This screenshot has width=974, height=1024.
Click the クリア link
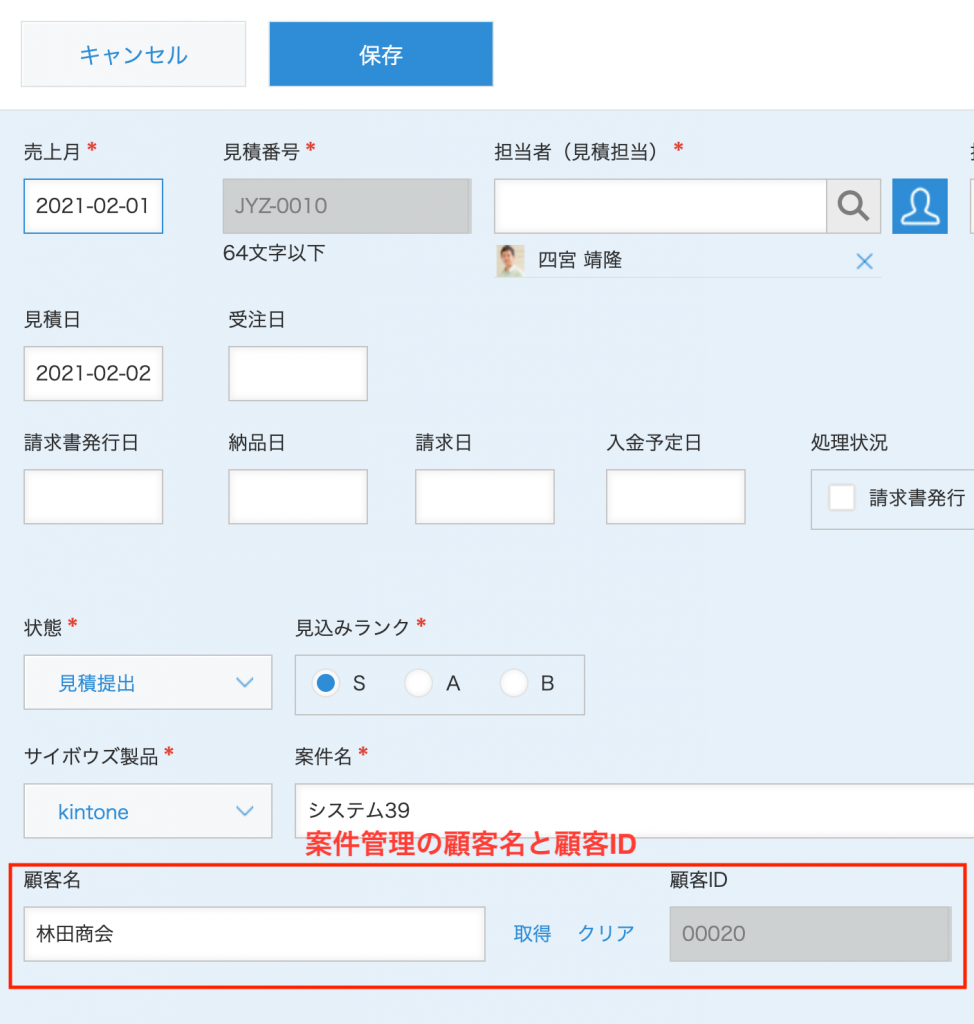606,934
